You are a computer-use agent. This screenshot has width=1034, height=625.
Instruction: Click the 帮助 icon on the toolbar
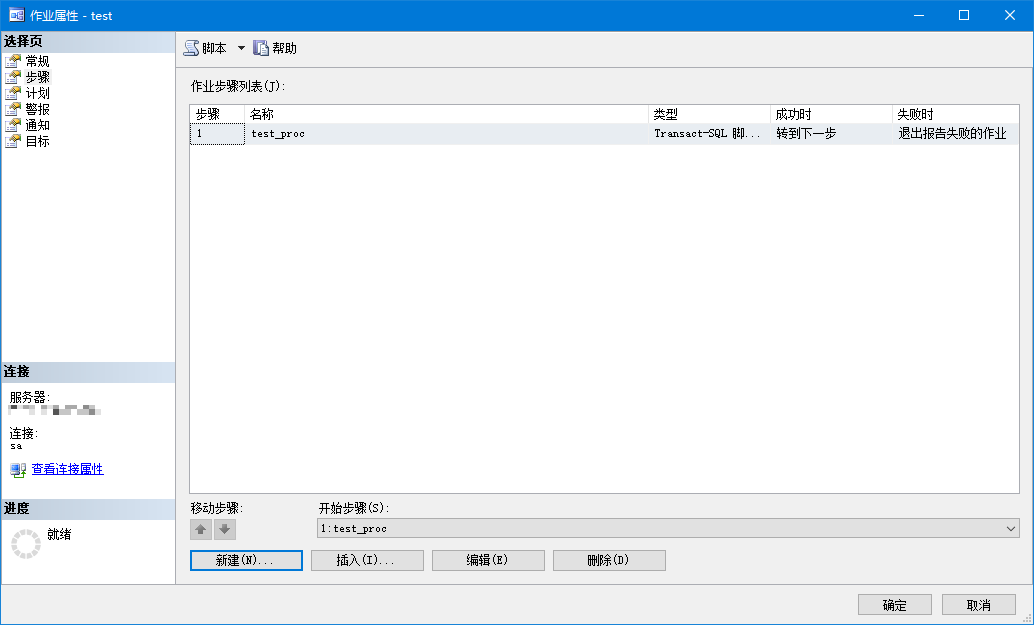pyautogui.click(x=261, y=46)
